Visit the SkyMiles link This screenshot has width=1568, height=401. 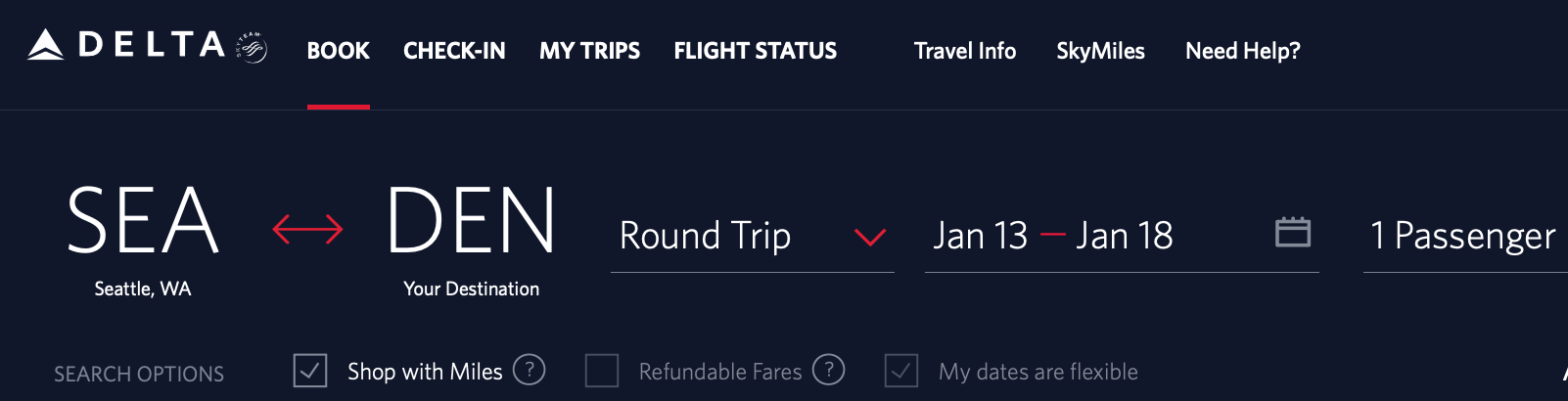point(1100,51)
